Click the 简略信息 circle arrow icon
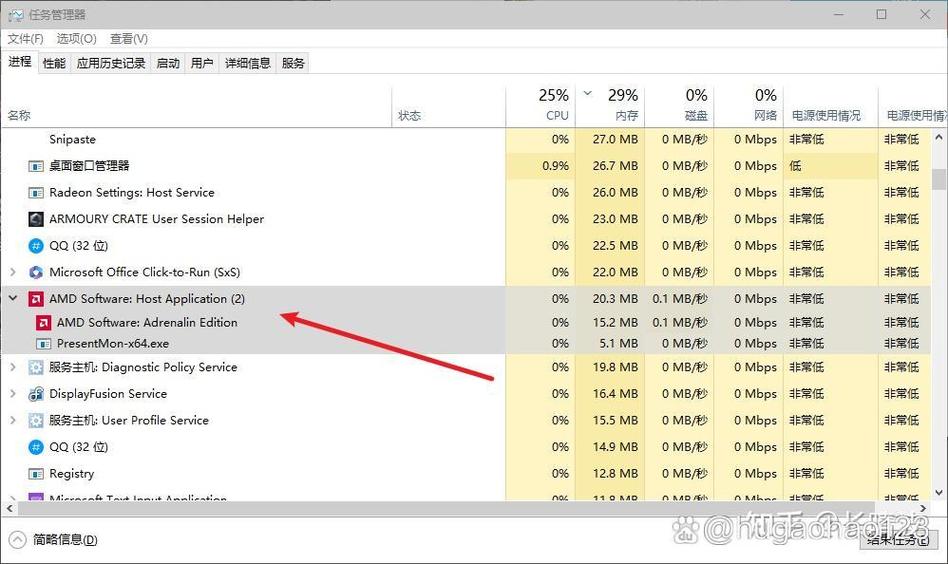This screenshot has height=564, width=948. [18, 539]
